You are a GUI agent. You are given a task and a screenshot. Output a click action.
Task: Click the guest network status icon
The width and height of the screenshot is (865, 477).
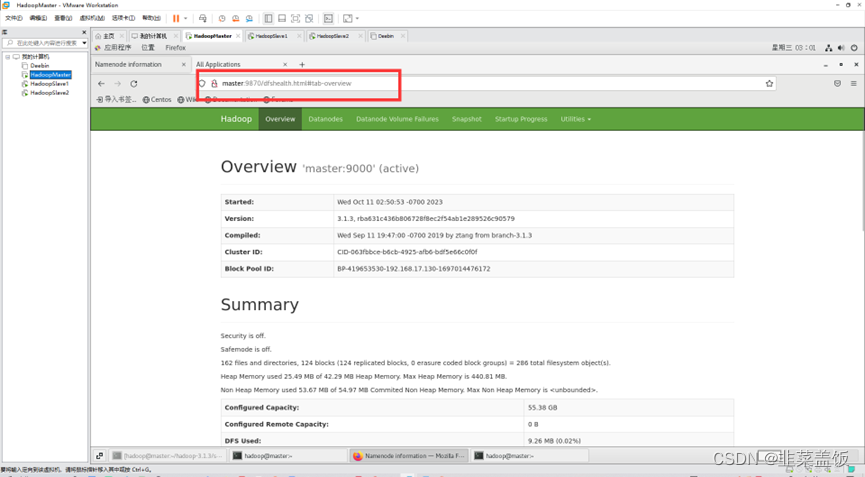[x=828, y=48]
